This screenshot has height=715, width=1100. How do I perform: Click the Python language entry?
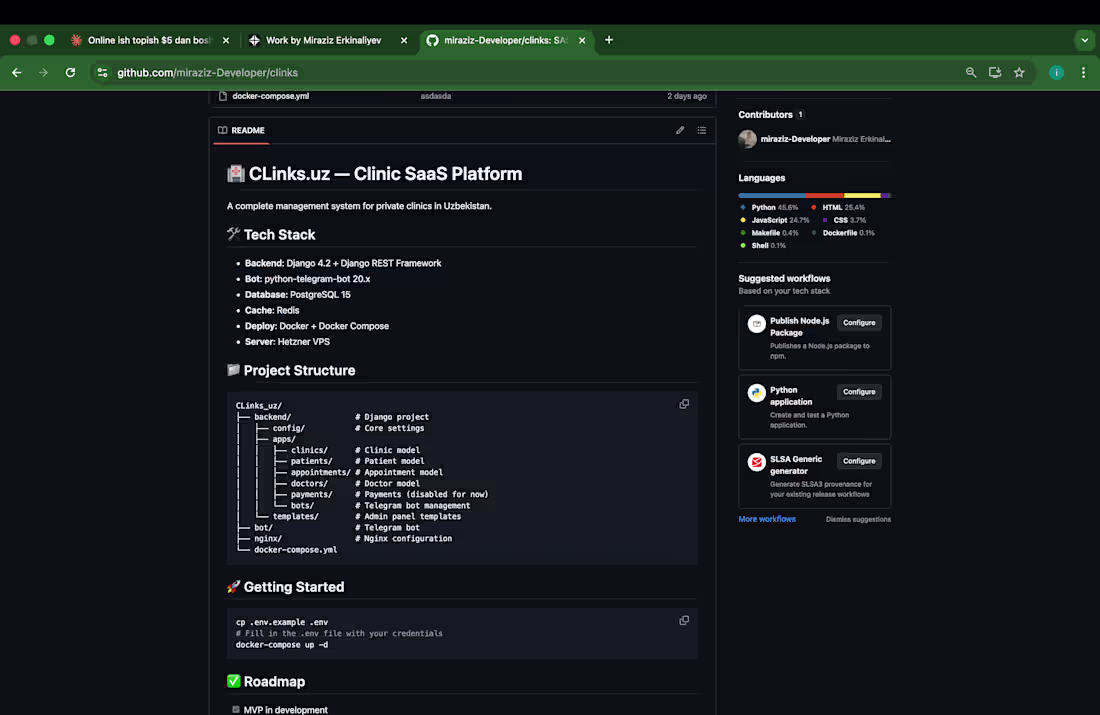(x=769, y=207)
